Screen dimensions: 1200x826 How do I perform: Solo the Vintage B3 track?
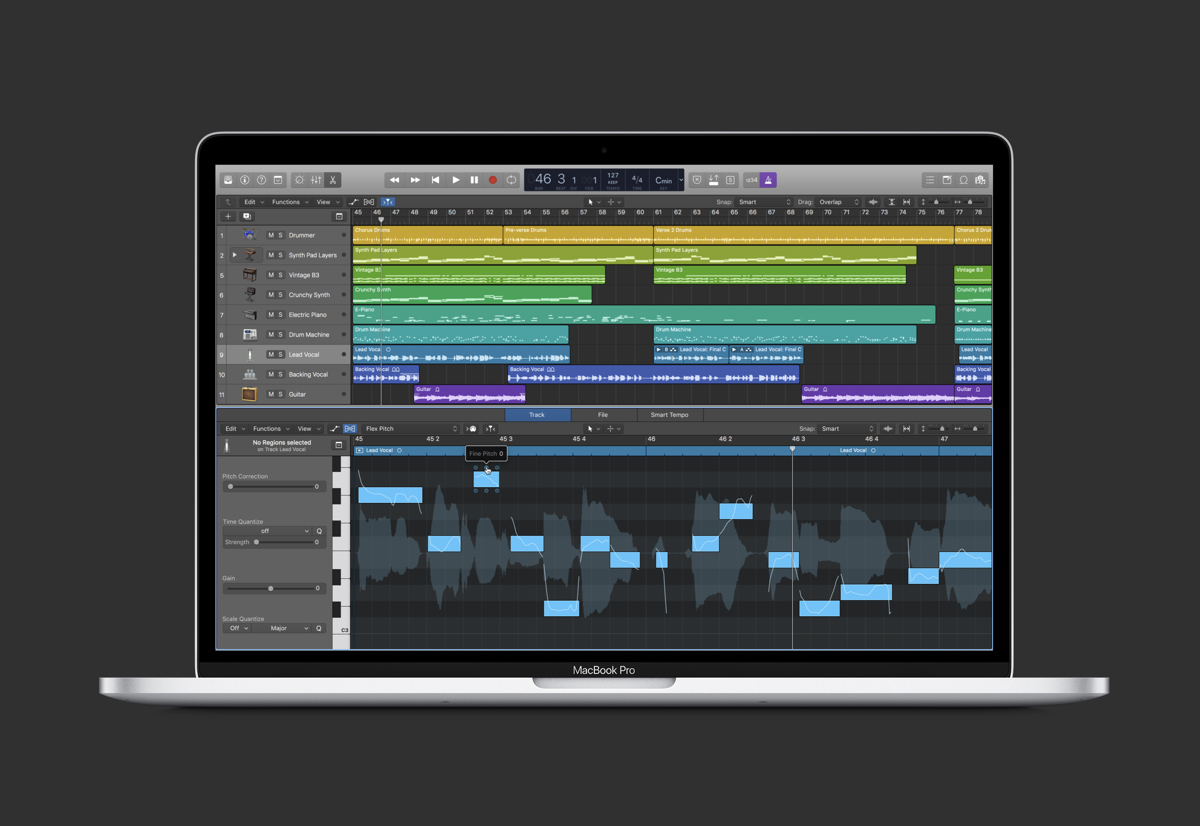280,275
